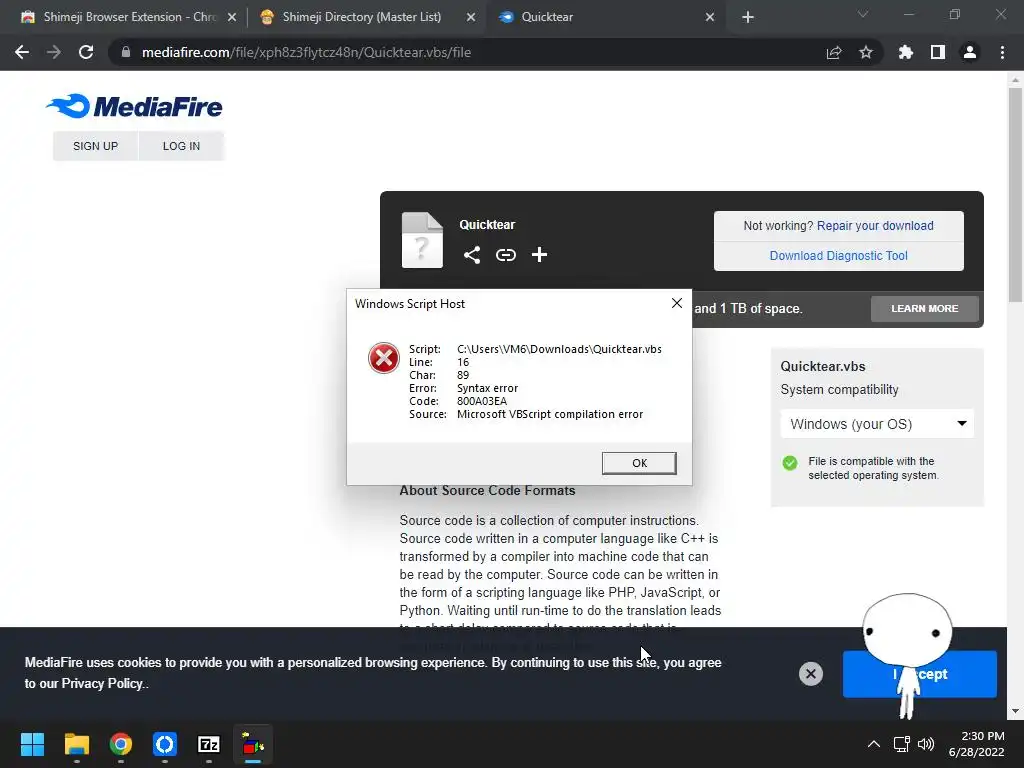Open File Explorer from the taskbar
Viewport: 1024px width, 768px height.
(76, 744)
